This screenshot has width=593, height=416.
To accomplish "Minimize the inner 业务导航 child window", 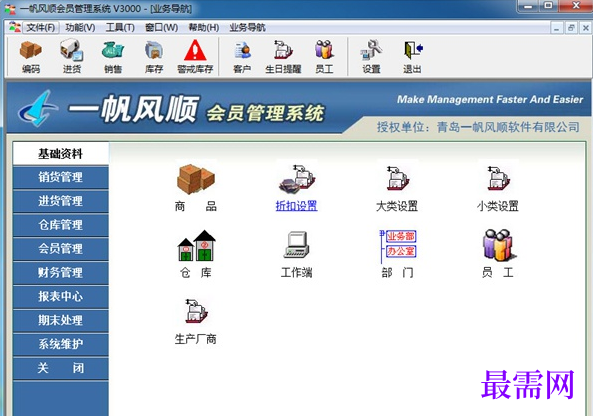I will (556, 28).
